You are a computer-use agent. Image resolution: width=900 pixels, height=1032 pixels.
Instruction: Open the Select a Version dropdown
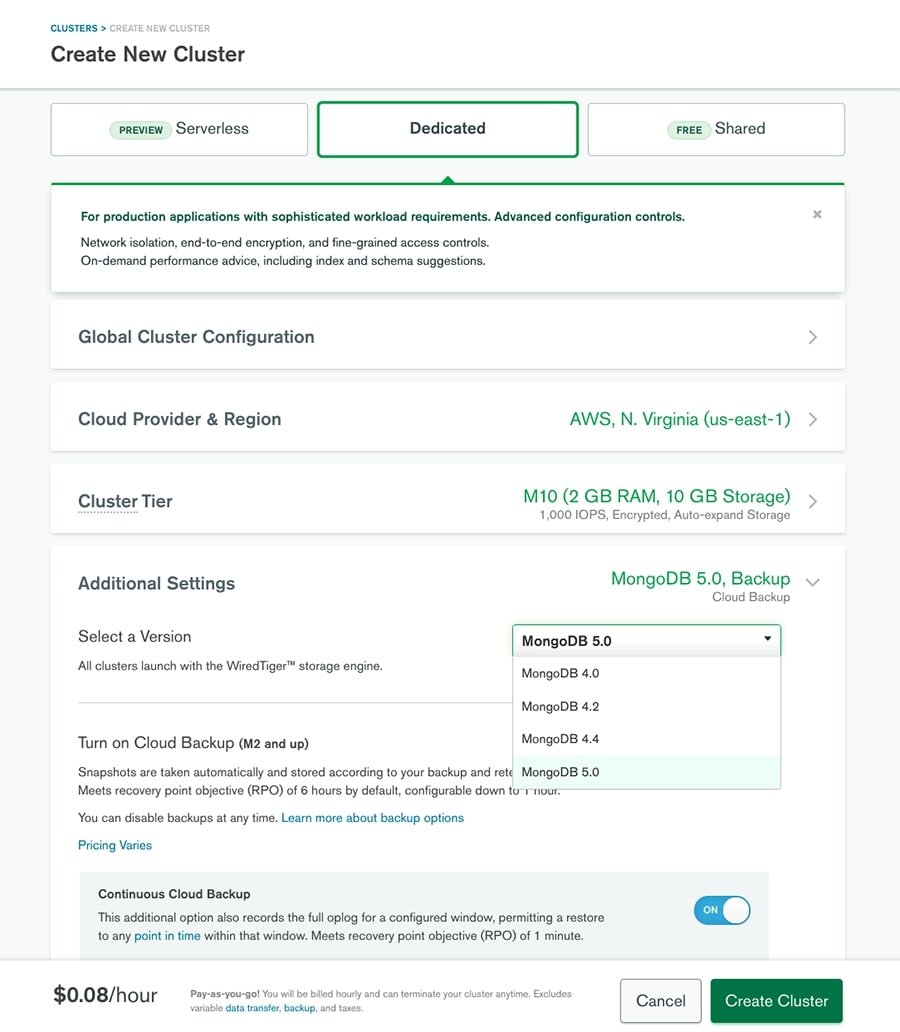[x=645, y=640]
